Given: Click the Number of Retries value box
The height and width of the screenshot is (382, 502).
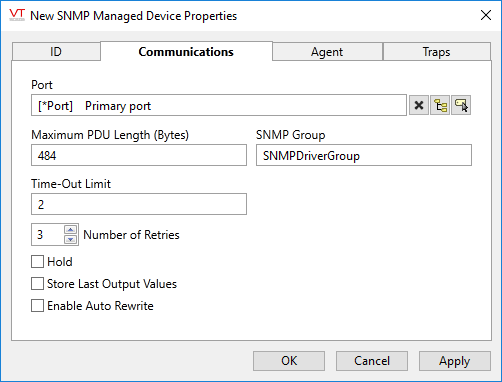Looking at the screenshot, I should 47,235.
